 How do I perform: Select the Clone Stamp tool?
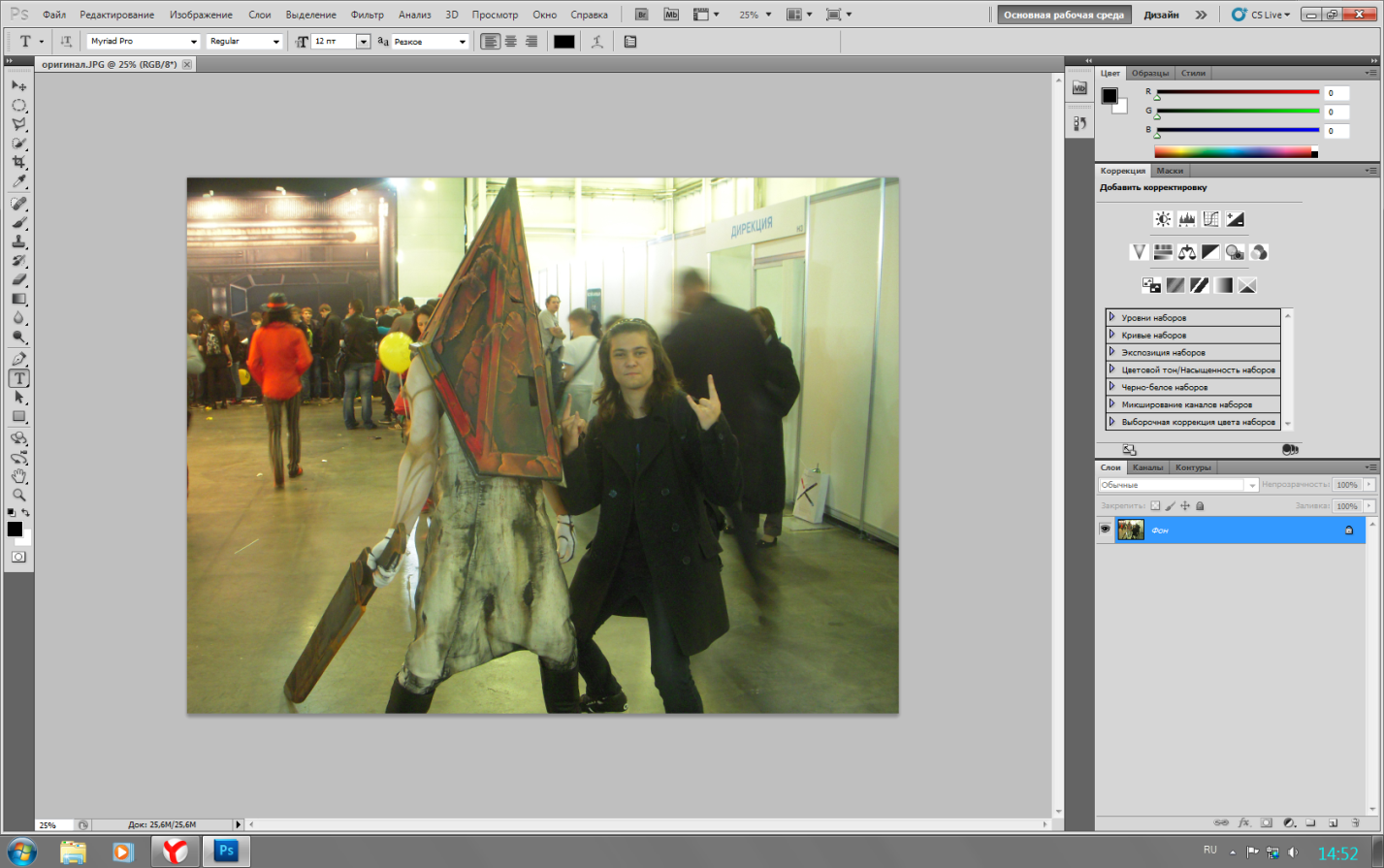click(18, 241)
